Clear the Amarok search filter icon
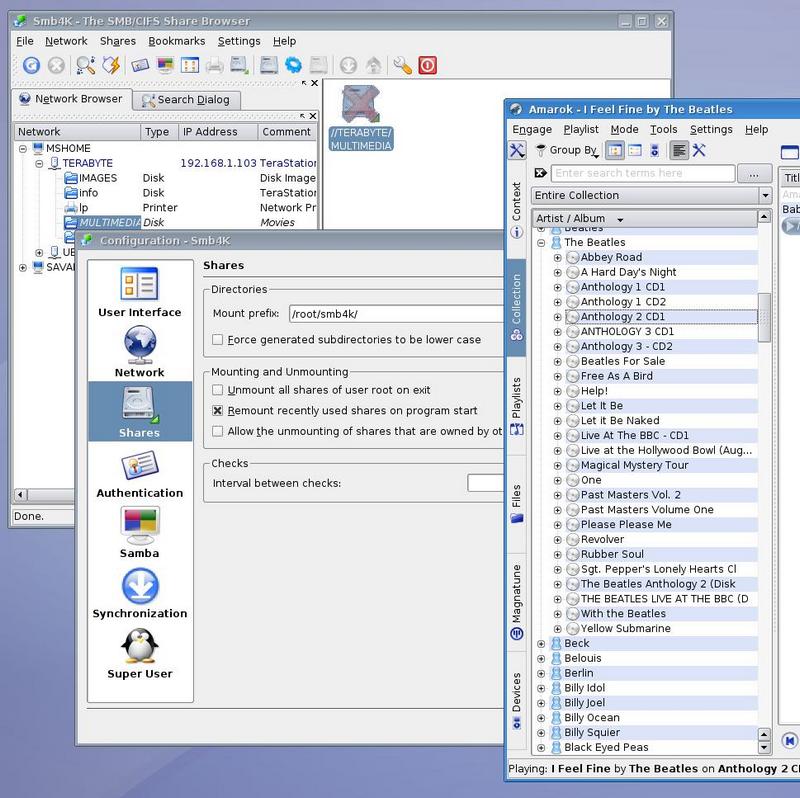800x798 pixels. [x=540, y=173]
